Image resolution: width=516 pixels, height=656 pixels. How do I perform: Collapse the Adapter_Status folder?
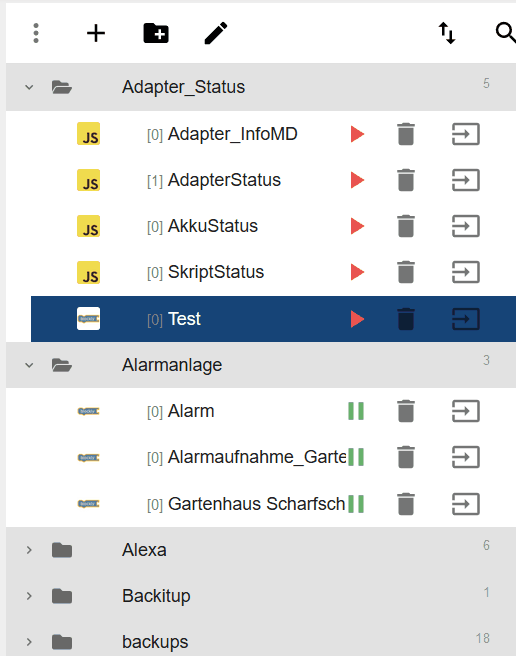point(29,87)
